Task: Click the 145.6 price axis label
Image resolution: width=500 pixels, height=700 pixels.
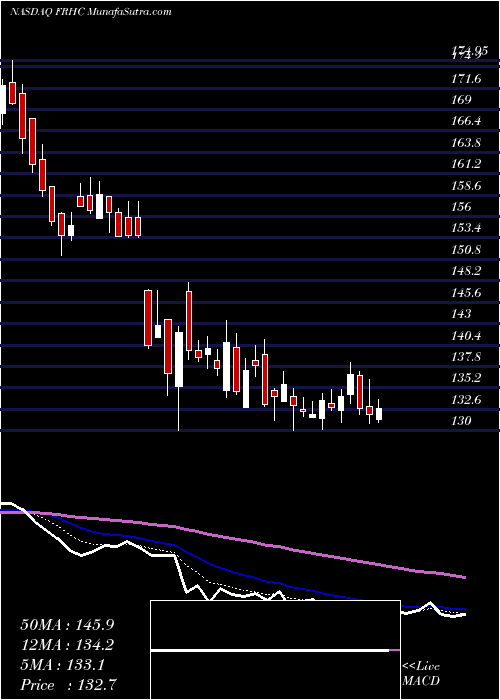Action: (x=466, y=292)
